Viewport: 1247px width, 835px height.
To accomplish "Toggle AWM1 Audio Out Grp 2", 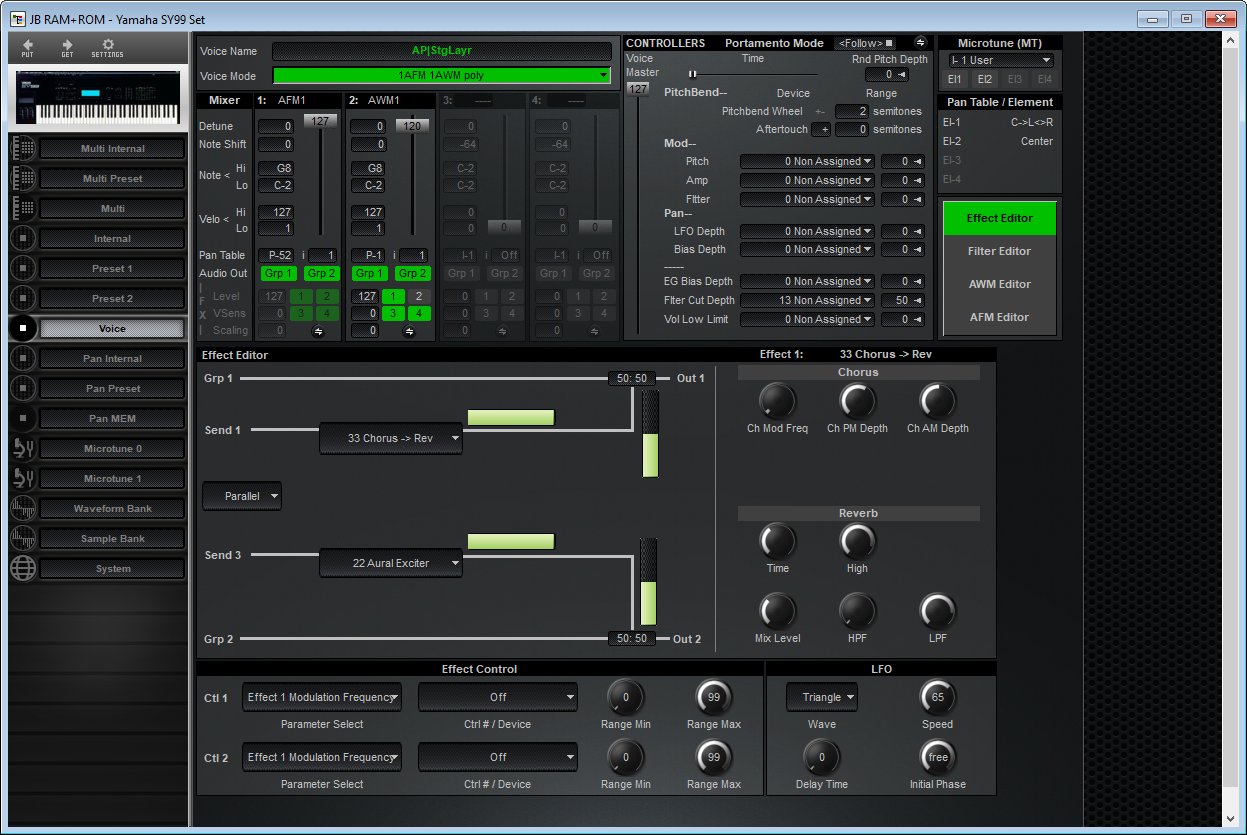I will (414, 274).
